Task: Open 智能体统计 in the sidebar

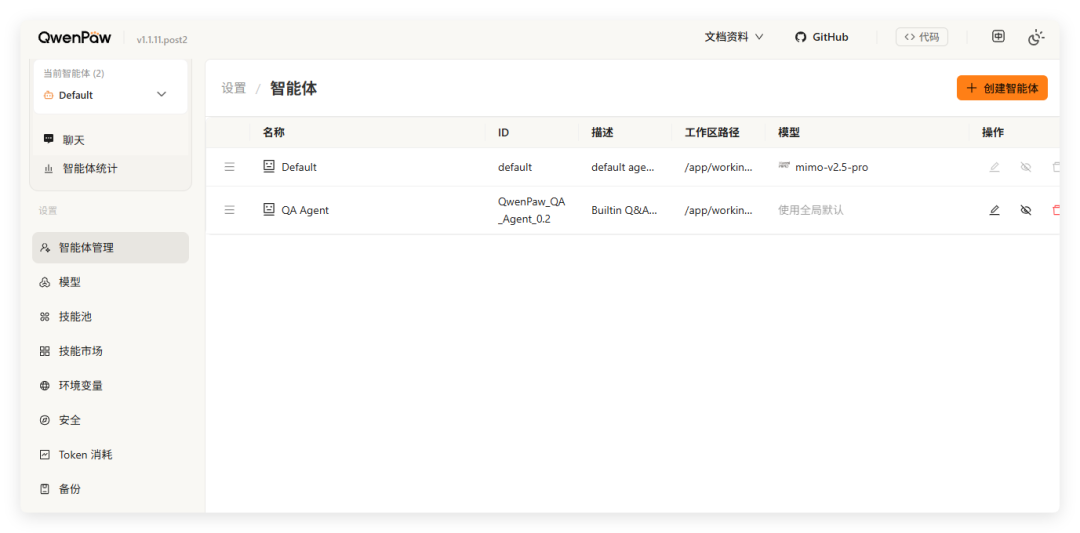Action: (x=110, y=168)
